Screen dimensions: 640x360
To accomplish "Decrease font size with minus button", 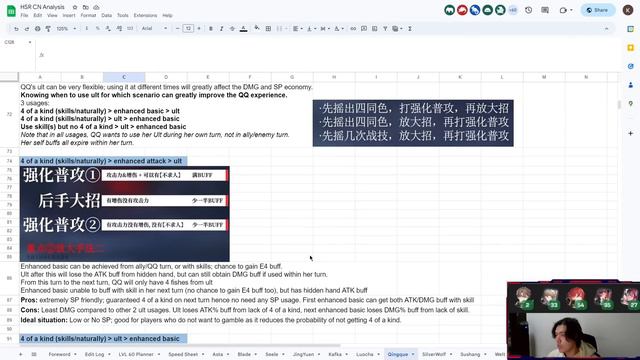I will (x=178, y=29).
